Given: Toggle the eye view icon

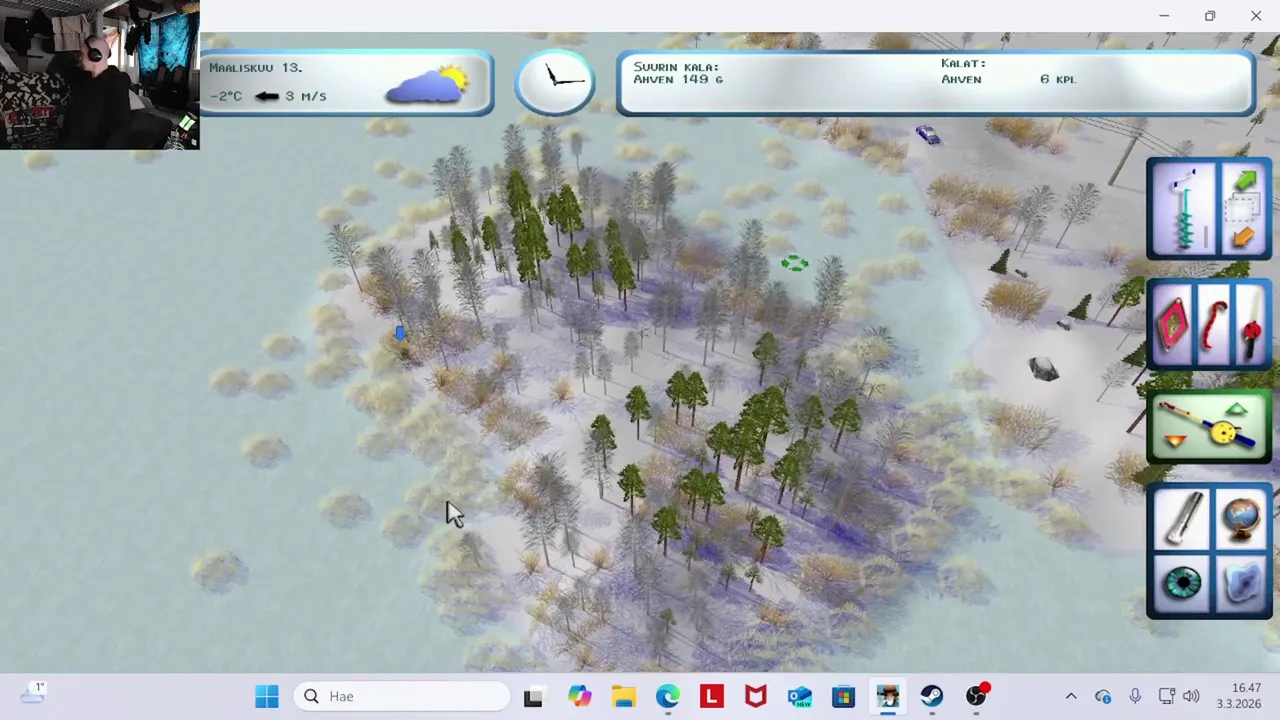Looking at the screenshot, I should click(x=1183, y=583).
